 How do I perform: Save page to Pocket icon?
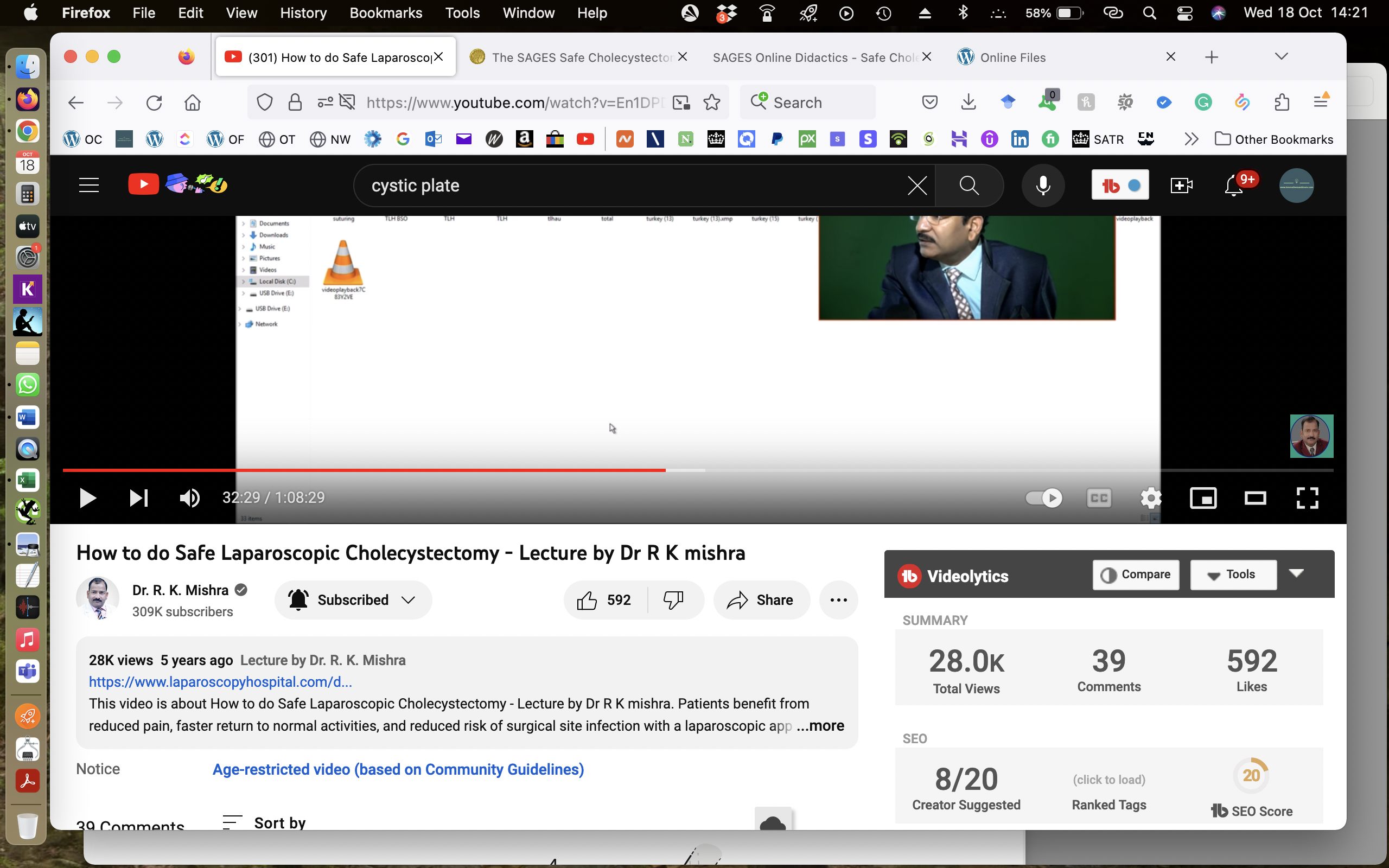[x=929, y=103]
